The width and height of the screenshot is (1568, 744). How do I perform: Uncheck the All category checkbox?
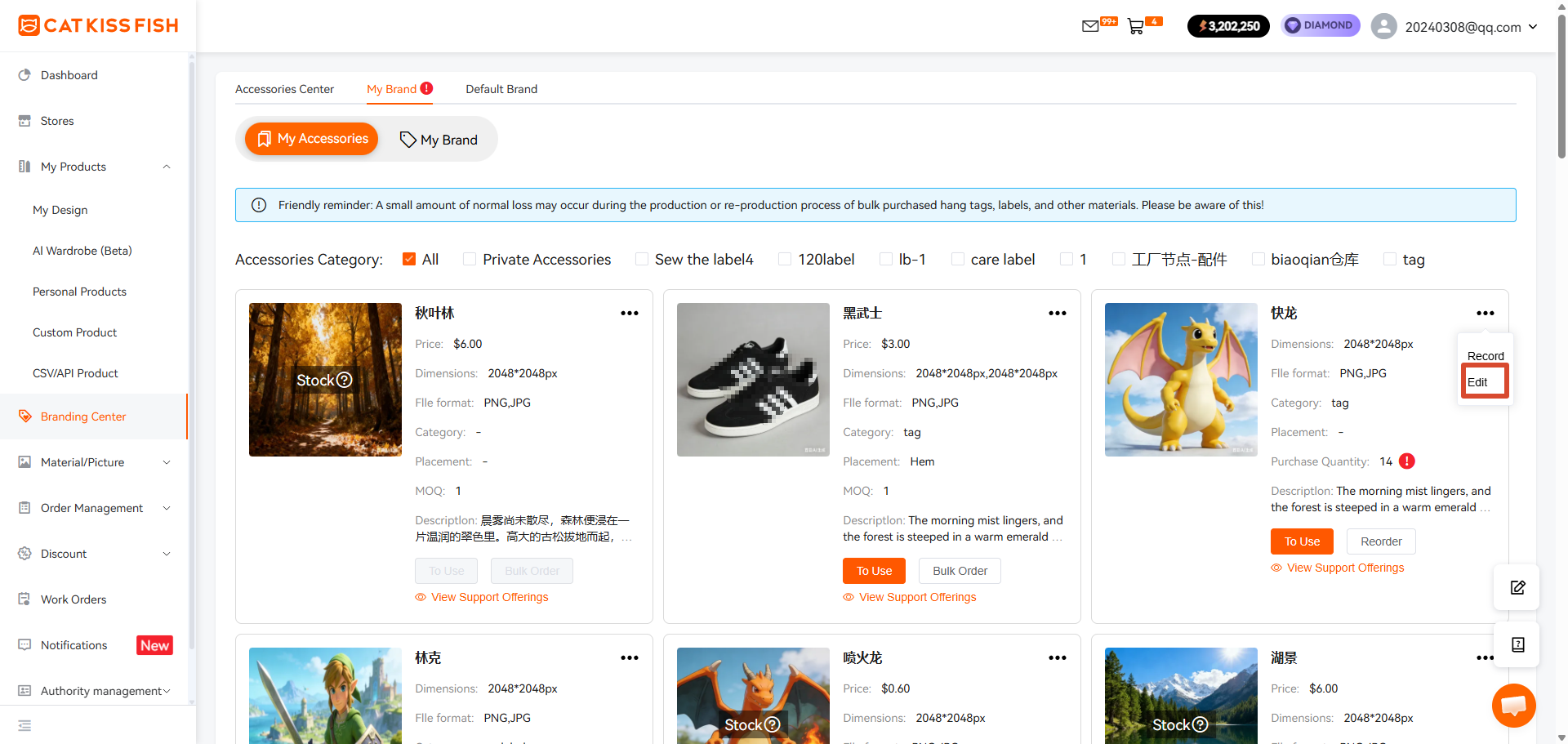click(x=409, y=259)
